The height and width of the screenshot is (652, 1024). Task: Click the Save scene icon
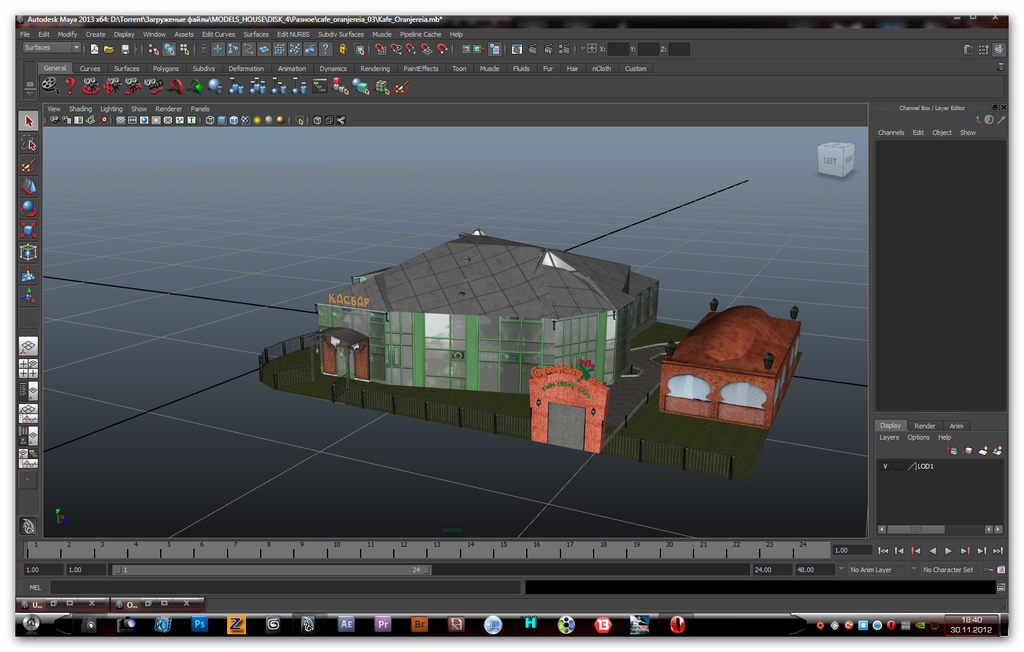pyautogui.click(x=125, y=48)
